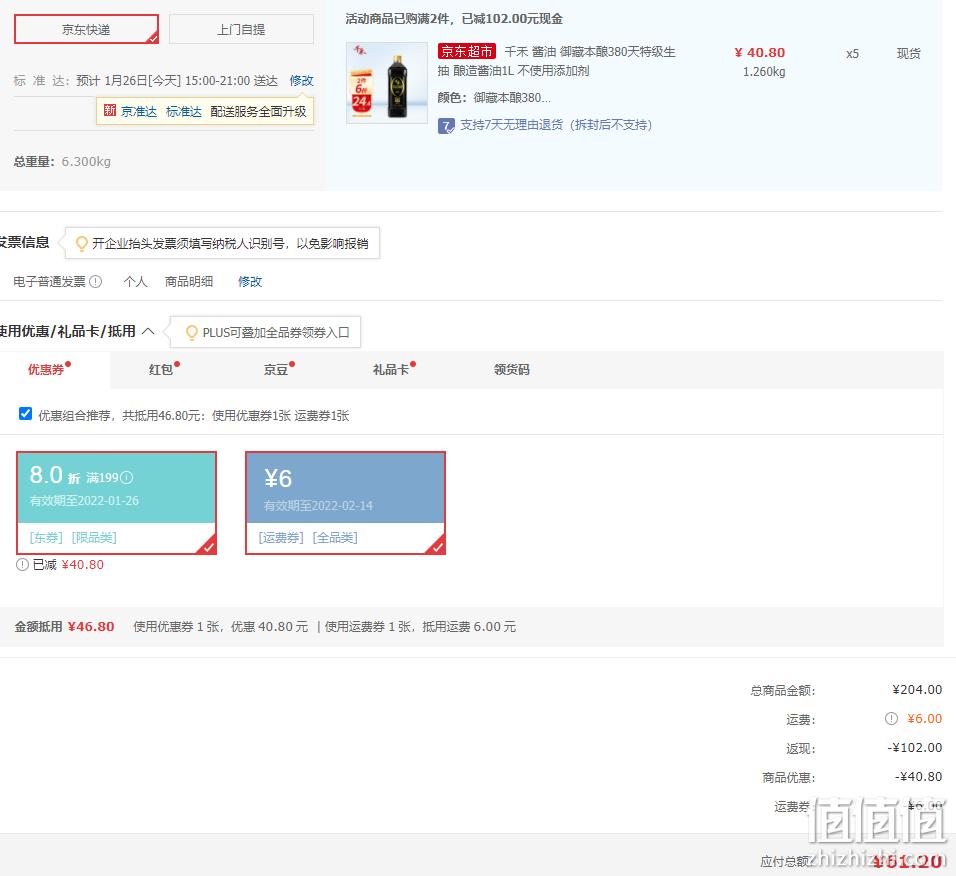This screenshot has width=956, height=876.
Task: Click the 总商品金额 ¥204.00 value
Action: (917, 689)
